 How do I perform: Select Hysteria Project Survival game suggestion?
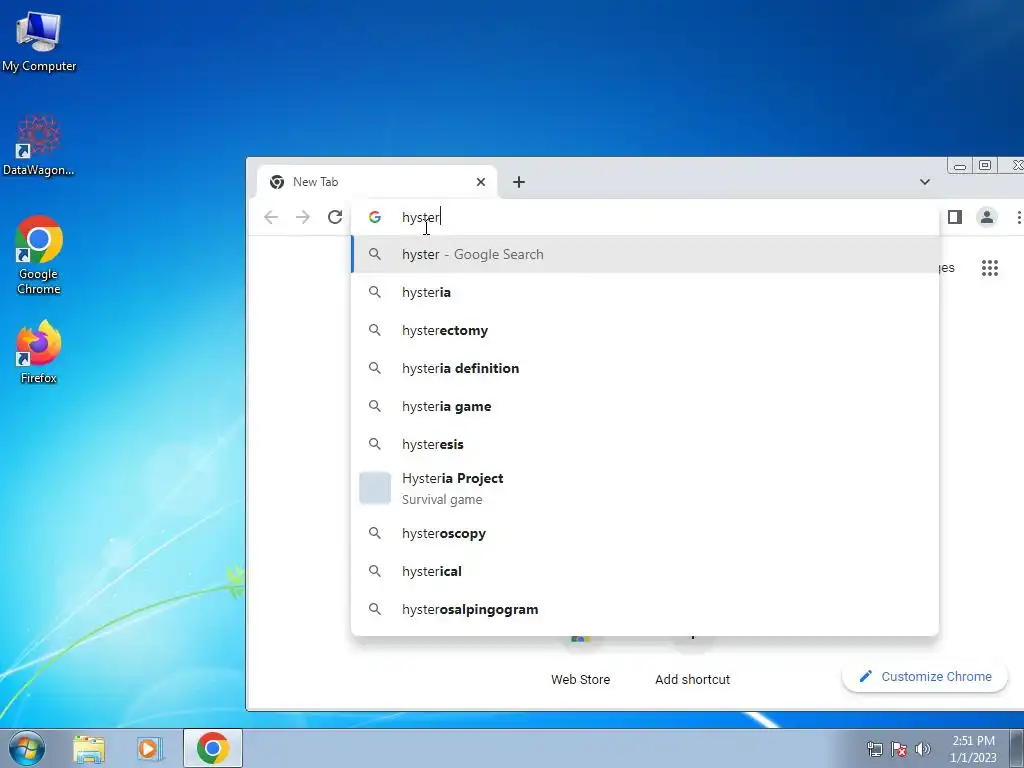click(645, 488)
